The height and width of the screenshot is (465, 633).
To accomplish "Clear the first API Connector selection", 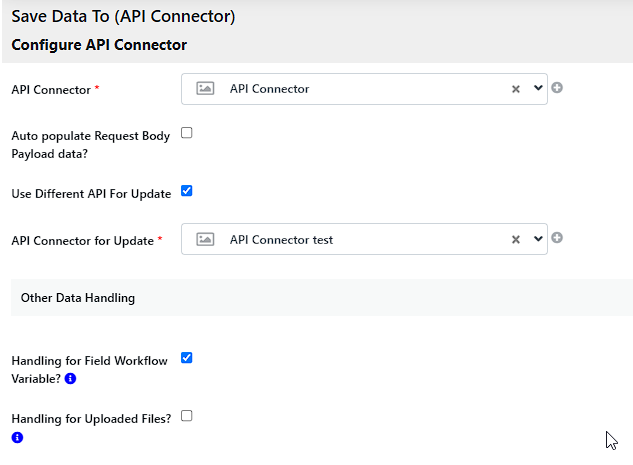I will pyautogui.click(x=516, y=89).
